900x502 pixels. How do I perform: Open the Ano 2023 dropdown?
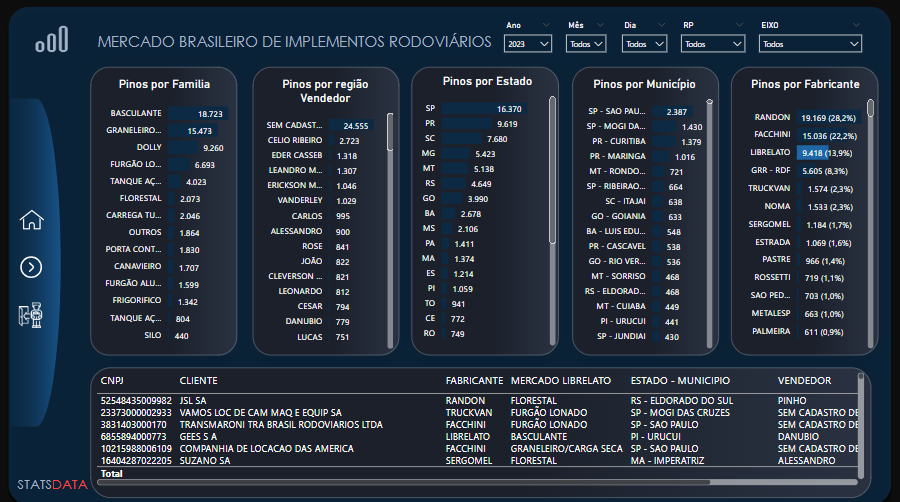tap(527, 44)
